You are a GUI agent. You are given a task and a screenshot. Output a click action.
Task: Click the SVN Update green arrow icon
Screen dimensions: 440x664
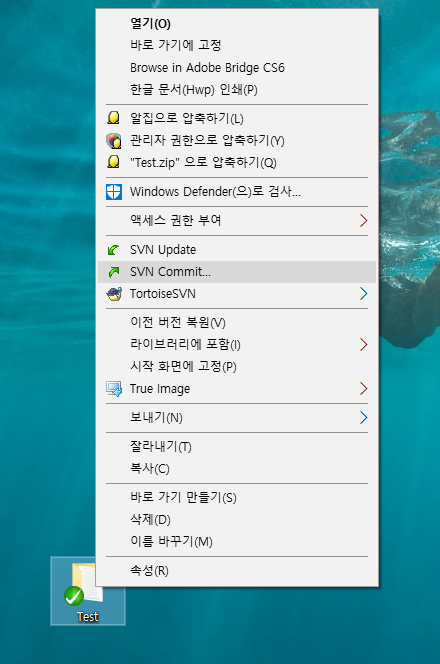tap(113, 250)
